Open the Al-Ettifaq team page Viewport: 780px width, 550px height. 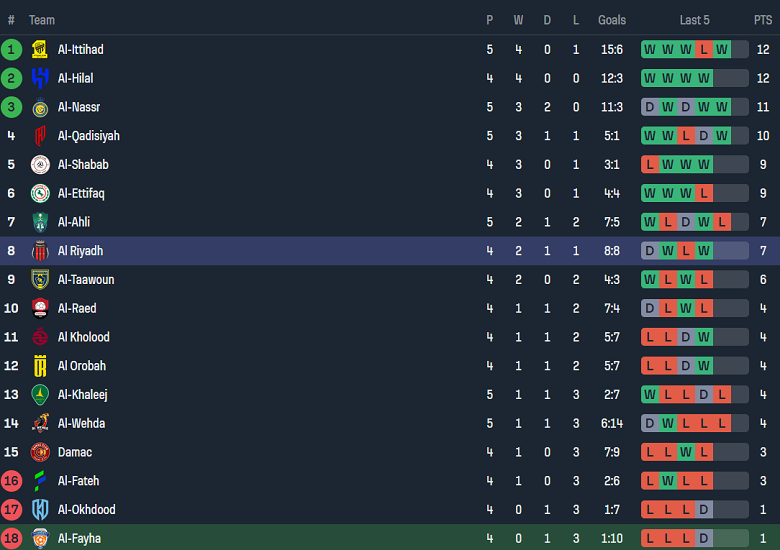click(81, 193)
